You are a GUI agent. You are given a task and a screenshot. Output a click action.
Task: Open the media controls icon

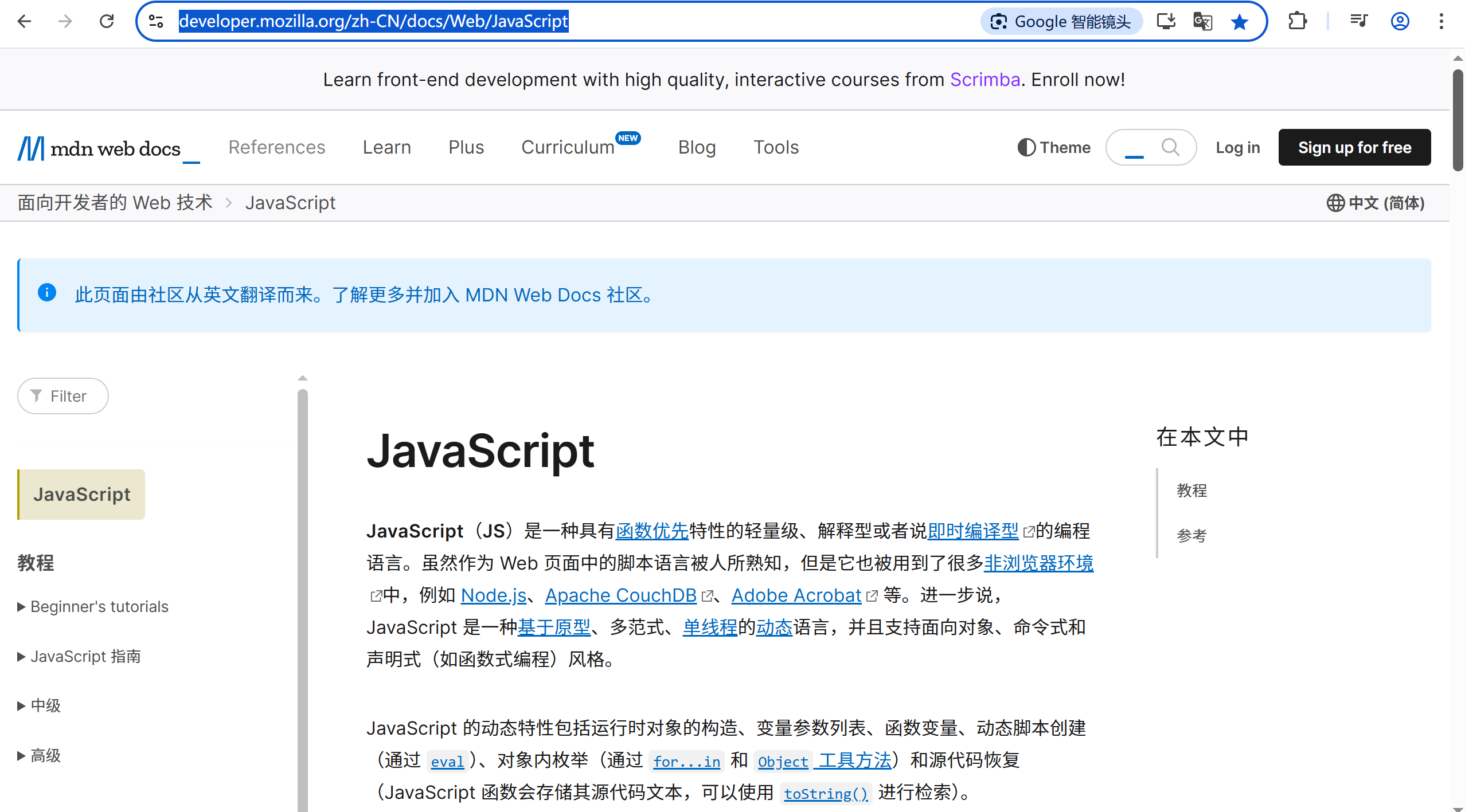click(1358, 22)
